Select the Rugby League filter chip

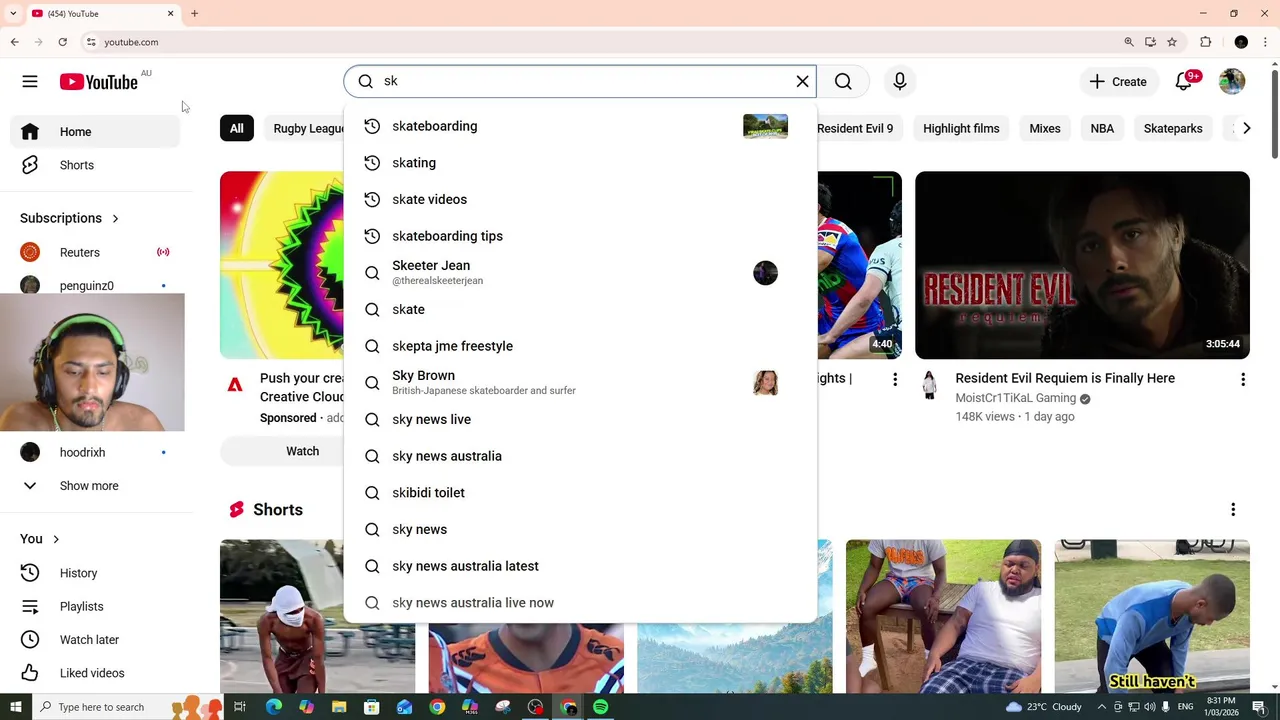(x=304, y=128)
